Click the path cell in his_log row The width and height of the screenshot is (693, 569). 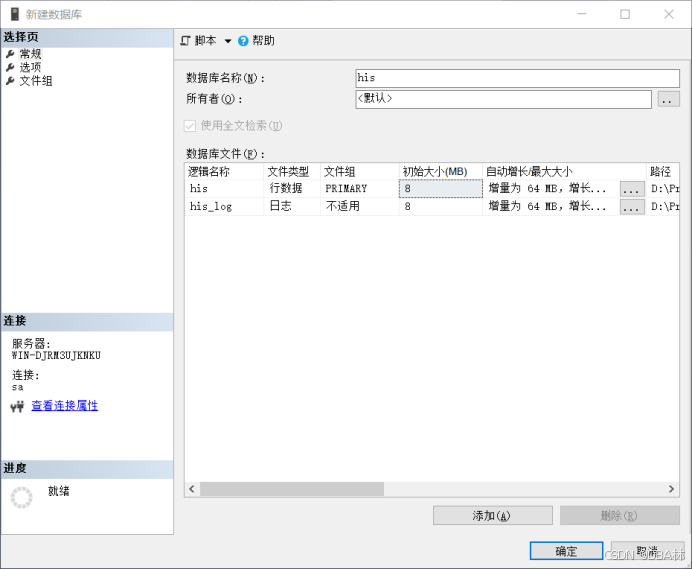coord(664,206)
